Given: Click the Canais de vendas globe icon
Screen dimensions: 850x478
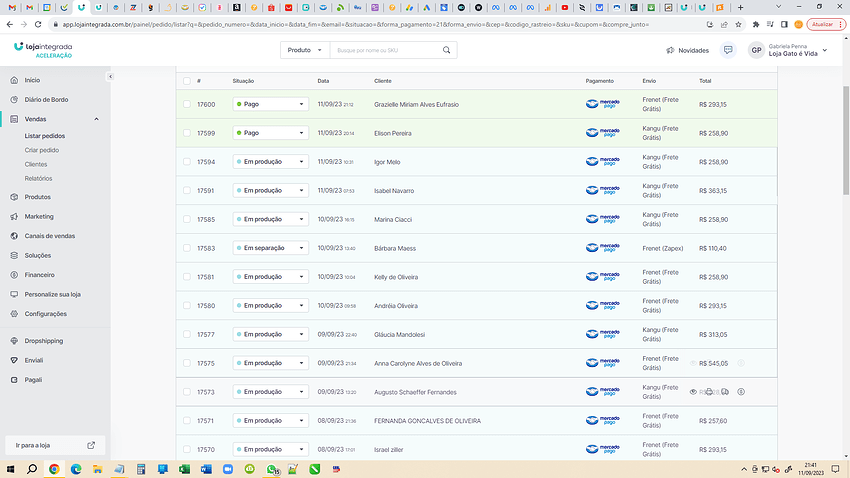Looking at the screenshot, I should pyautogui.click(x=14, y=236).
